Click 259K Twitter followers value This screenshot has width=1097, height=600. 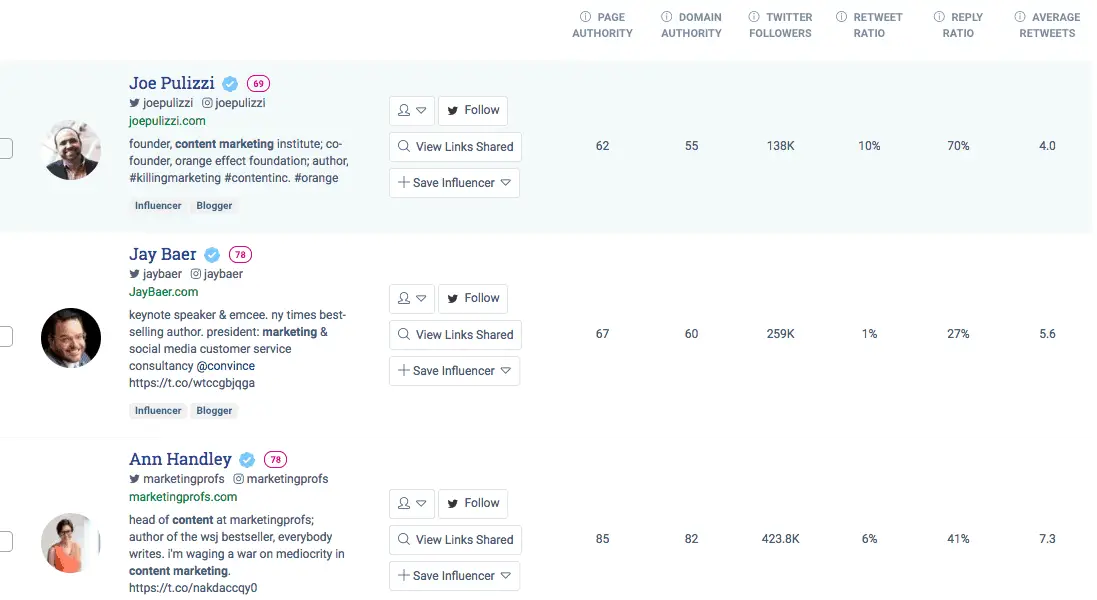coord(780,334)
